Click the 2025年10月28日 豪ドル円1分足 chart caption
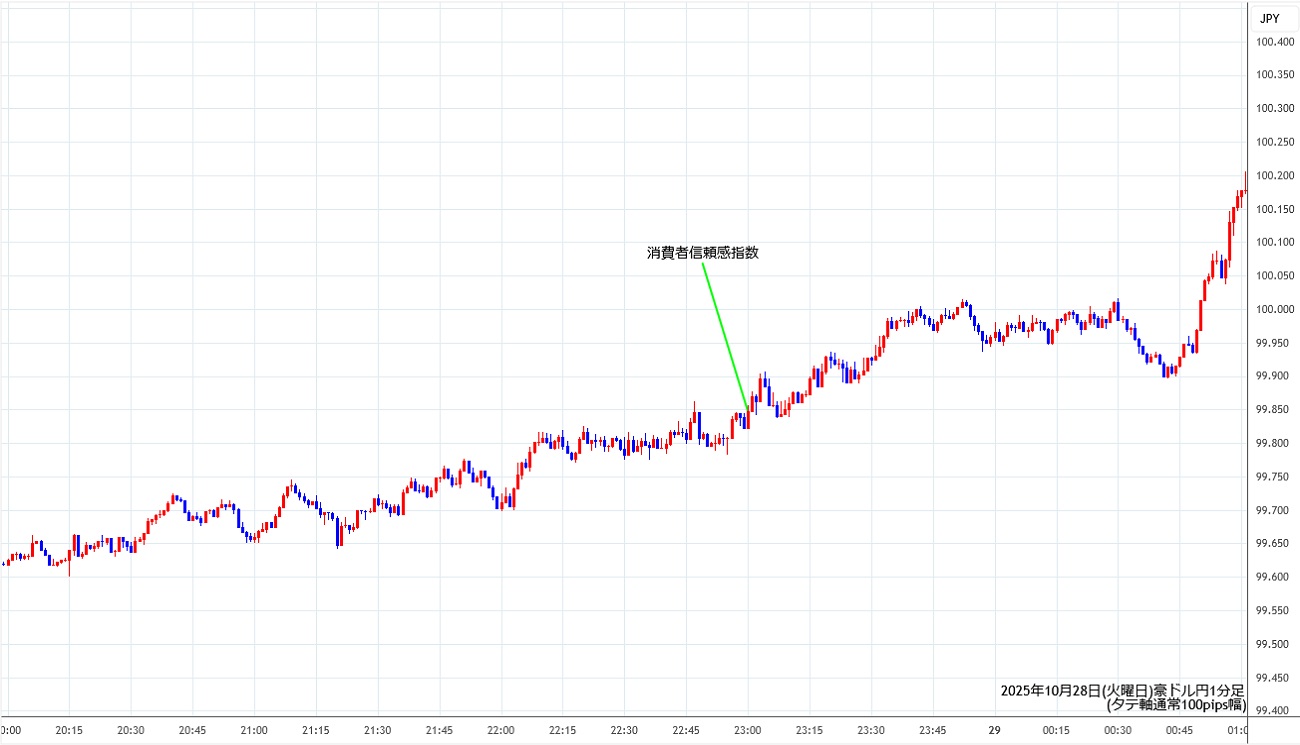This screenshot has width=1300, height=745. click(x=1122, y=691)
